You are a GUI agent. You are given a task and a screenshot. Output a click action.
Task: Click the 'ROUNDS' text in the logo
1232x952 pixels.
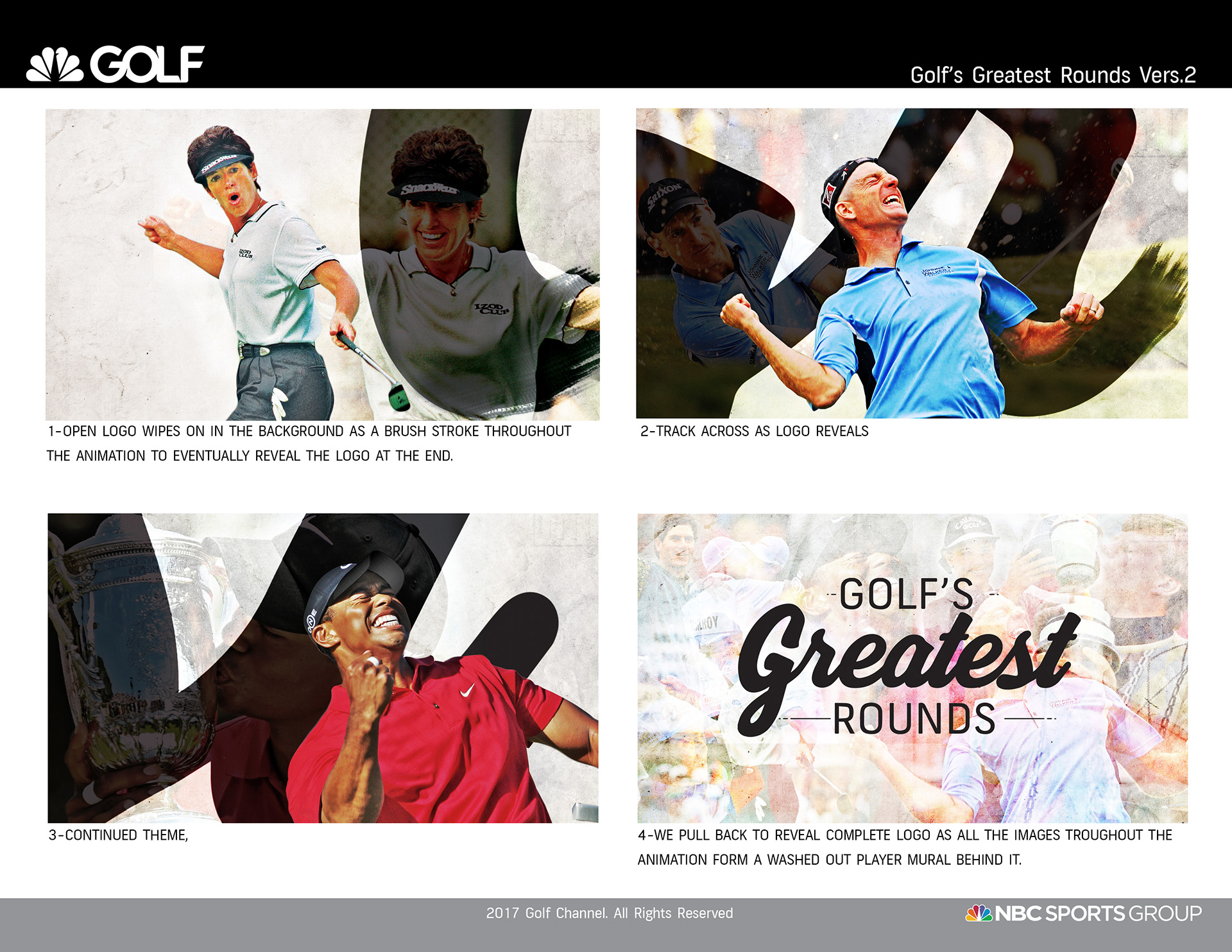914,718
